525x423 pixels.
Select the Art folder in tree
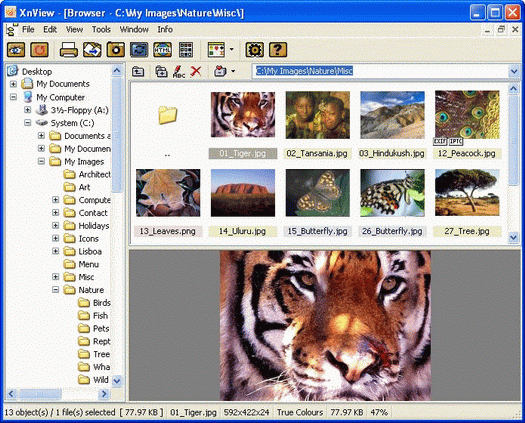(84, 187)
